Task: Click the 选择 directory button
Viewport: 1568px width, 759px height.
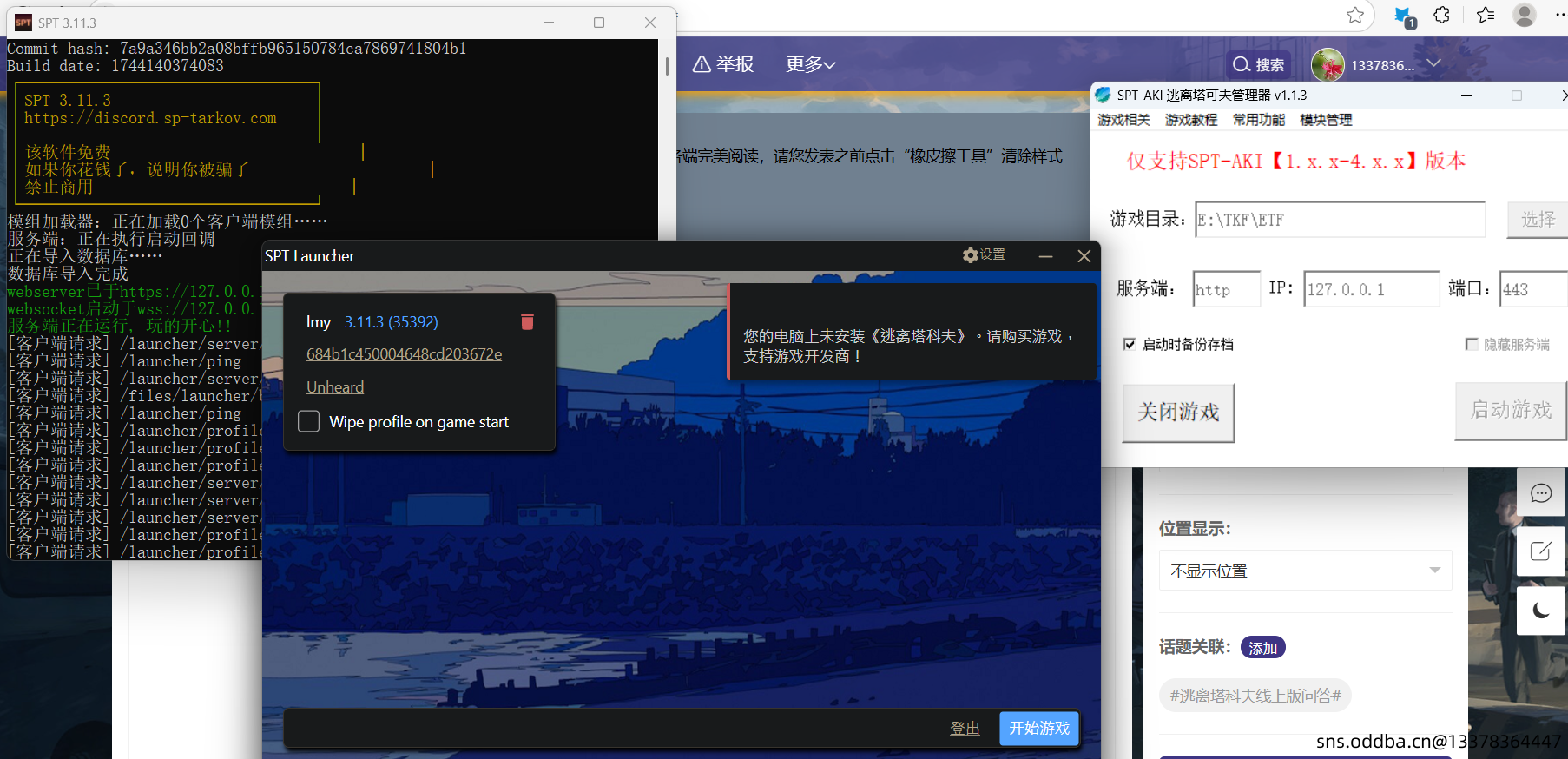Action: click(1537, 220)
